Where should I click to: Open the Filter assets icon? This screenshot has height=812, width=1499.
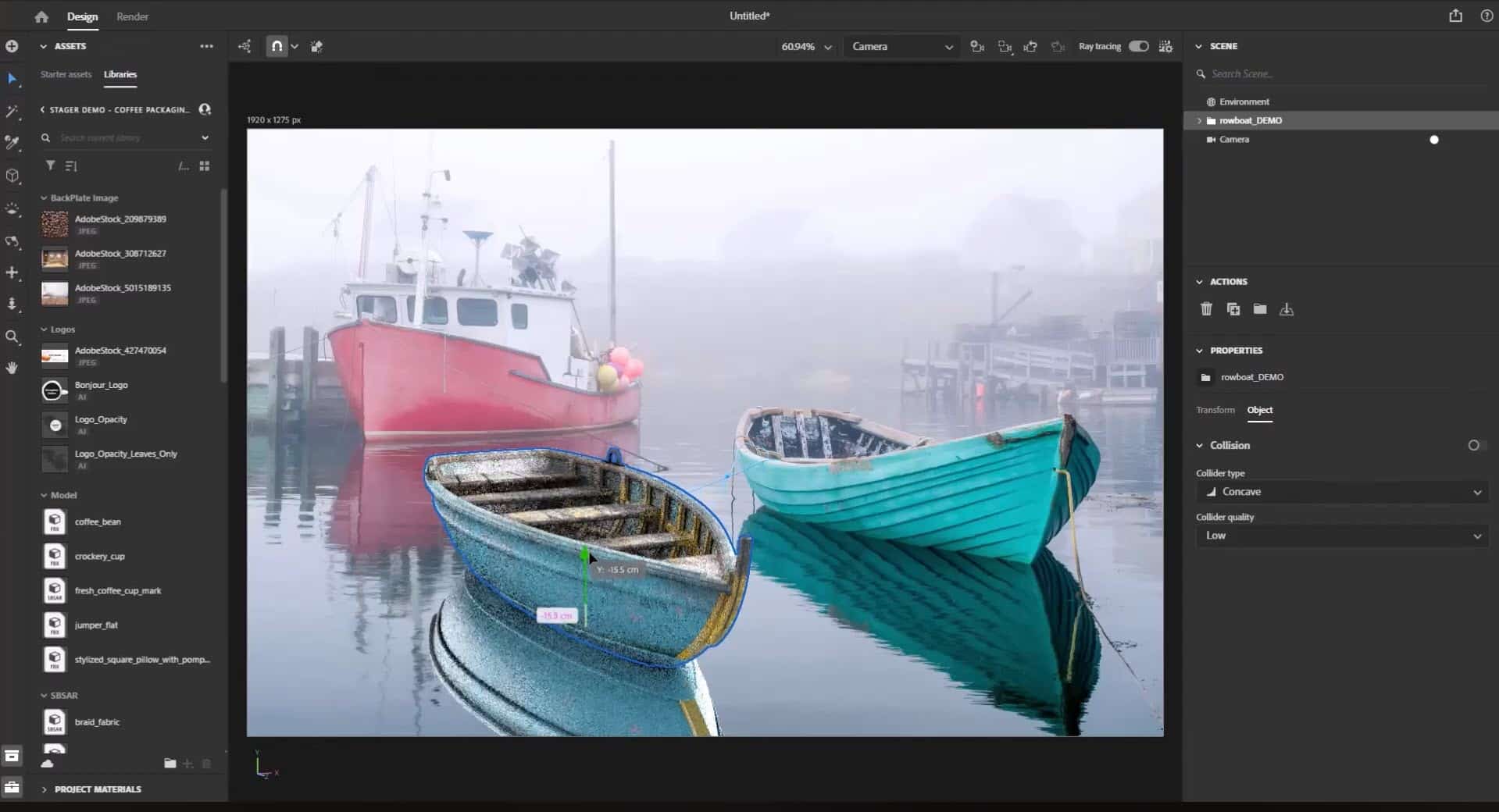tap(50, 166)
